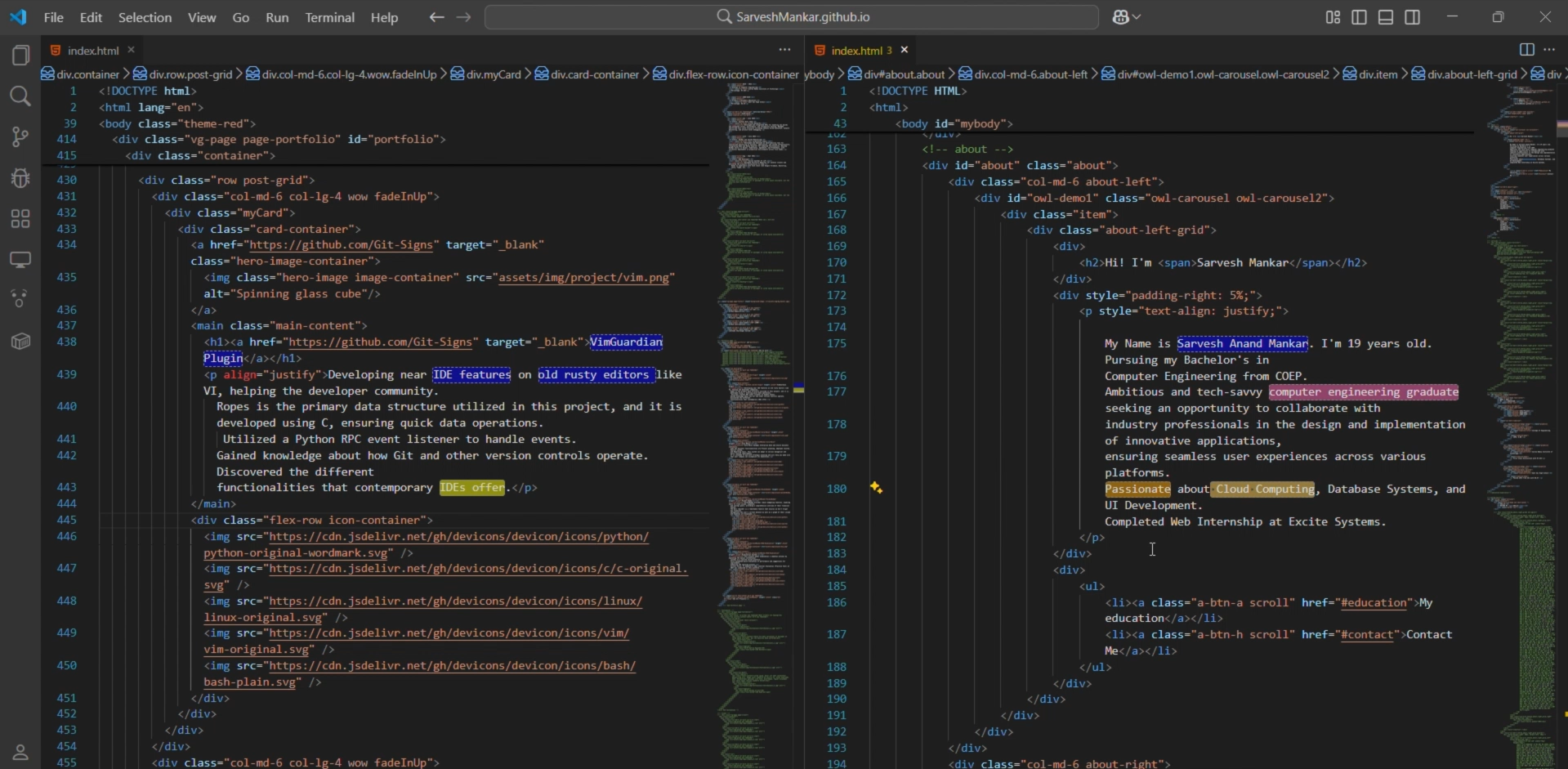Click the #contact href link

tap(1367, 635)
